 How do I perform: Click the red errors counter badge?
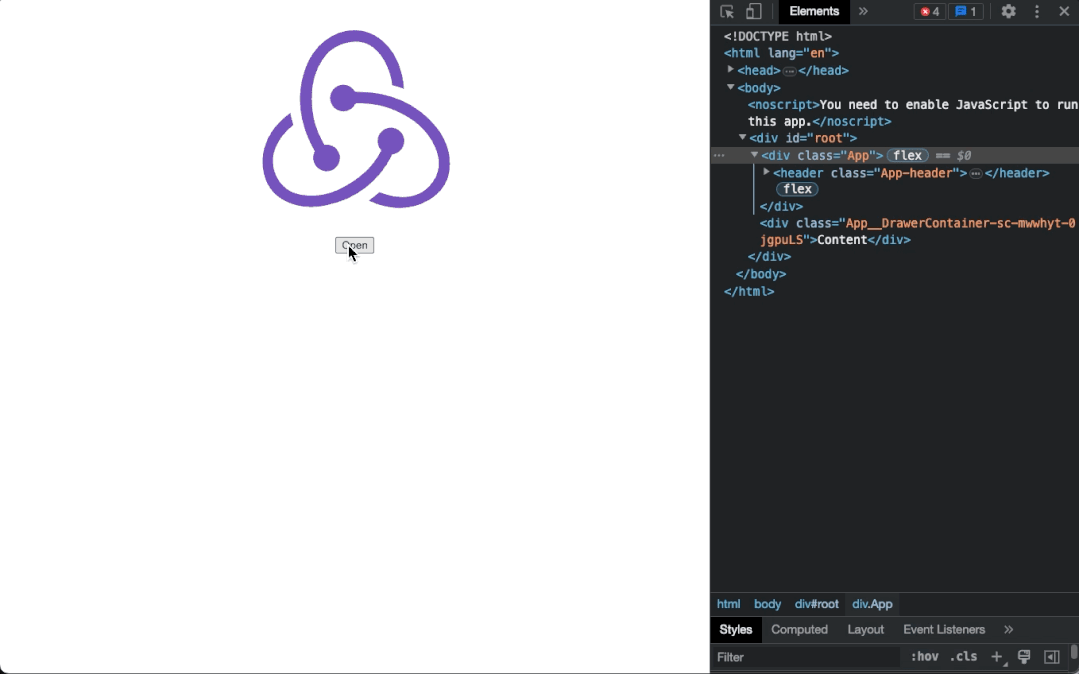(929, 12)
